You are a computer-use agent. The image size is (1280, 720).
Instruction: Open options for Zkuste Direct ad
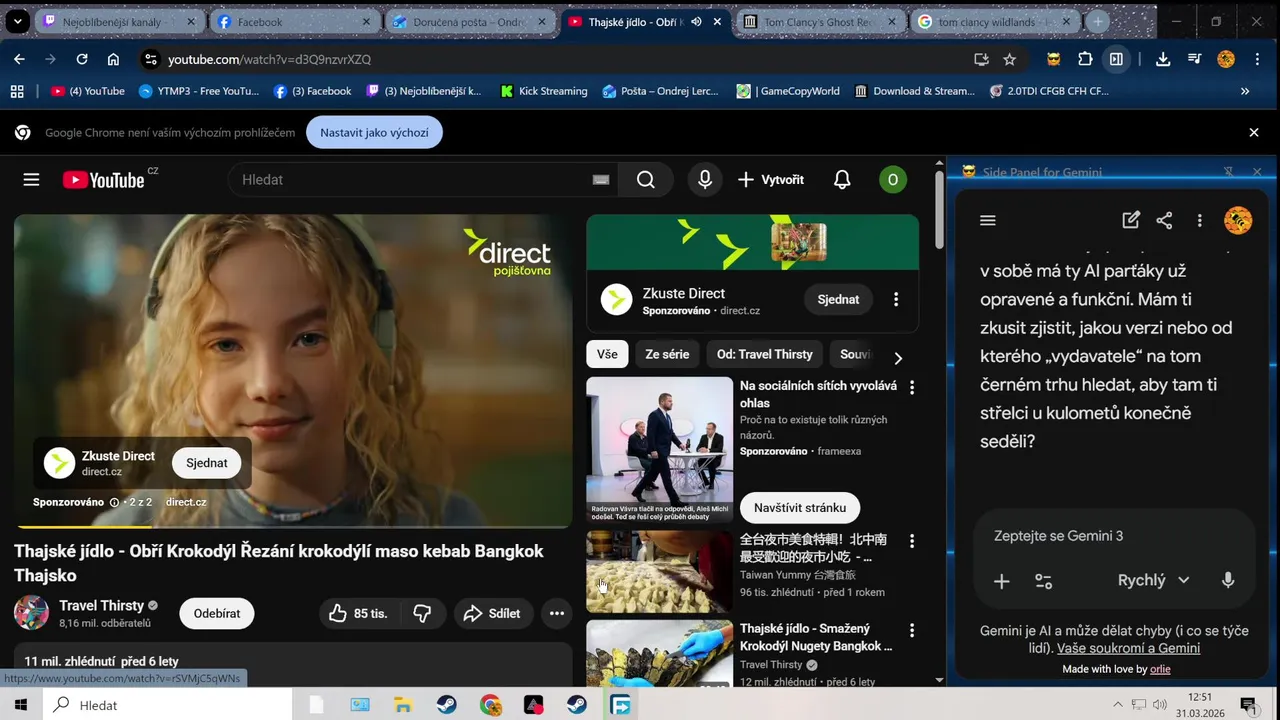pyautogui.click(x=896, y=299)
